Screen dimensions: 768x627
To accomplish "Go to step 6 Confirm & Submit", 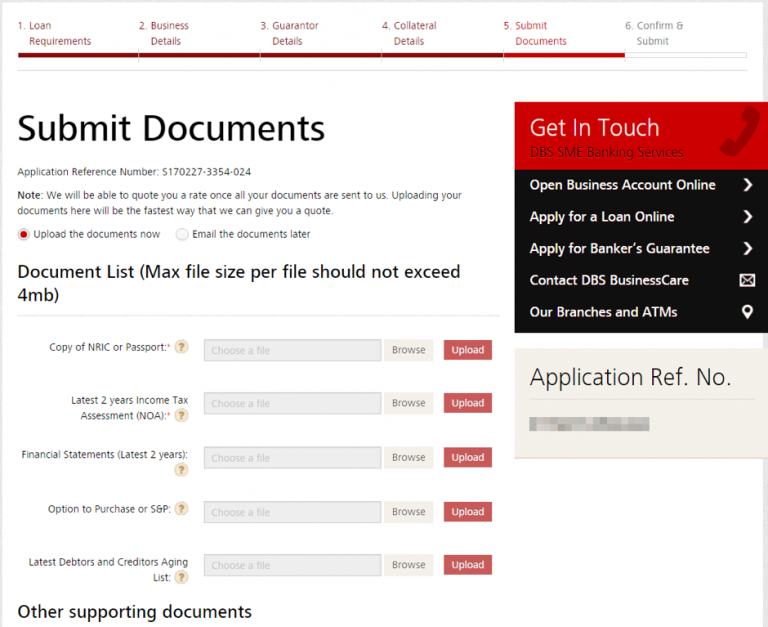I will point(654,33).
